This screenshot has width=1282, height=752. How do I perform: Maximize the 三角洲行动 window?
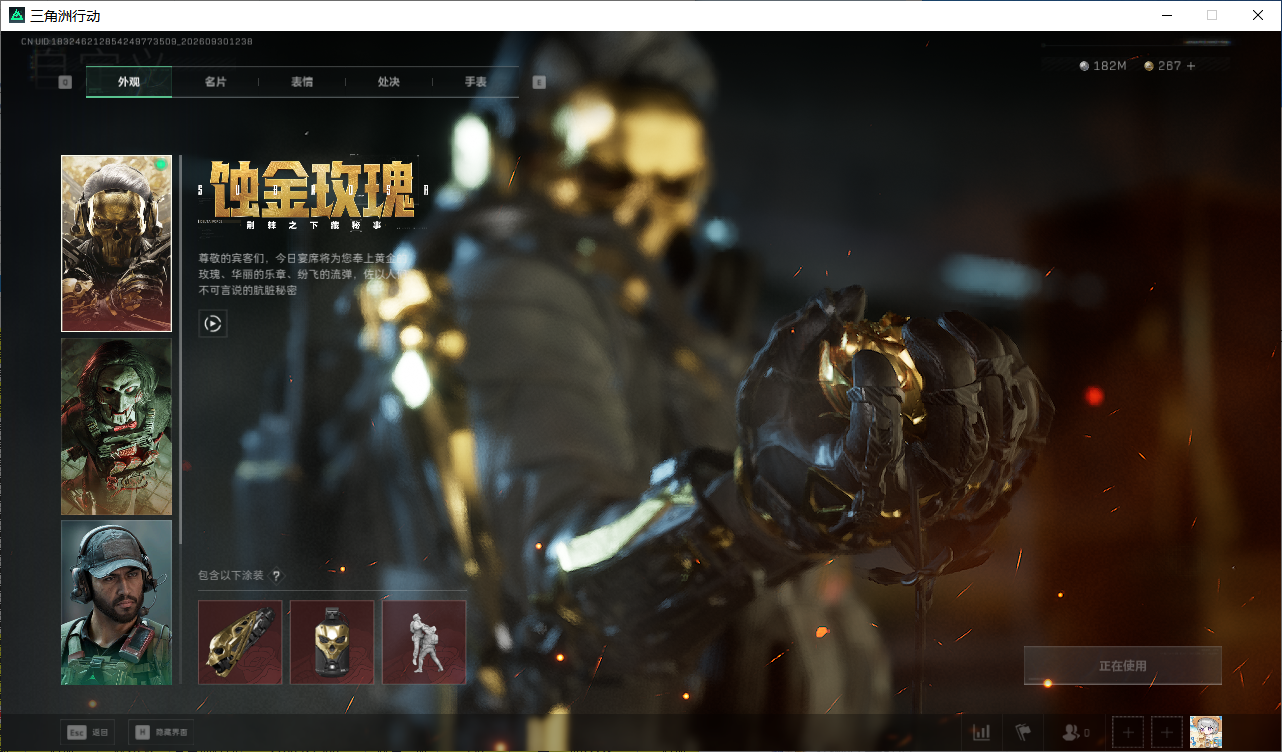1212,15
